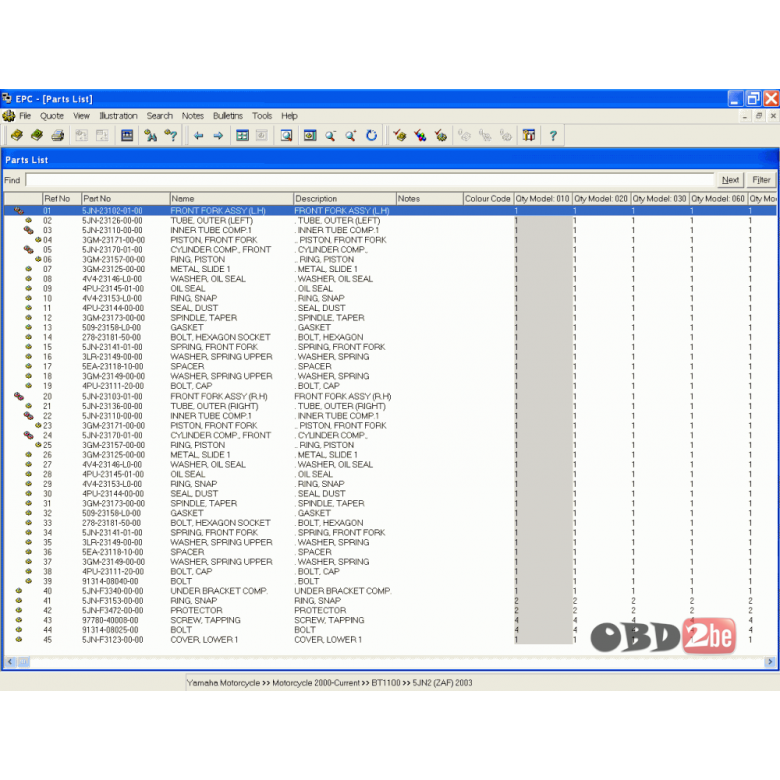780x780 pixels.
Task: Click the horizontal scrollbar right arrow
Action: (770, 662)
